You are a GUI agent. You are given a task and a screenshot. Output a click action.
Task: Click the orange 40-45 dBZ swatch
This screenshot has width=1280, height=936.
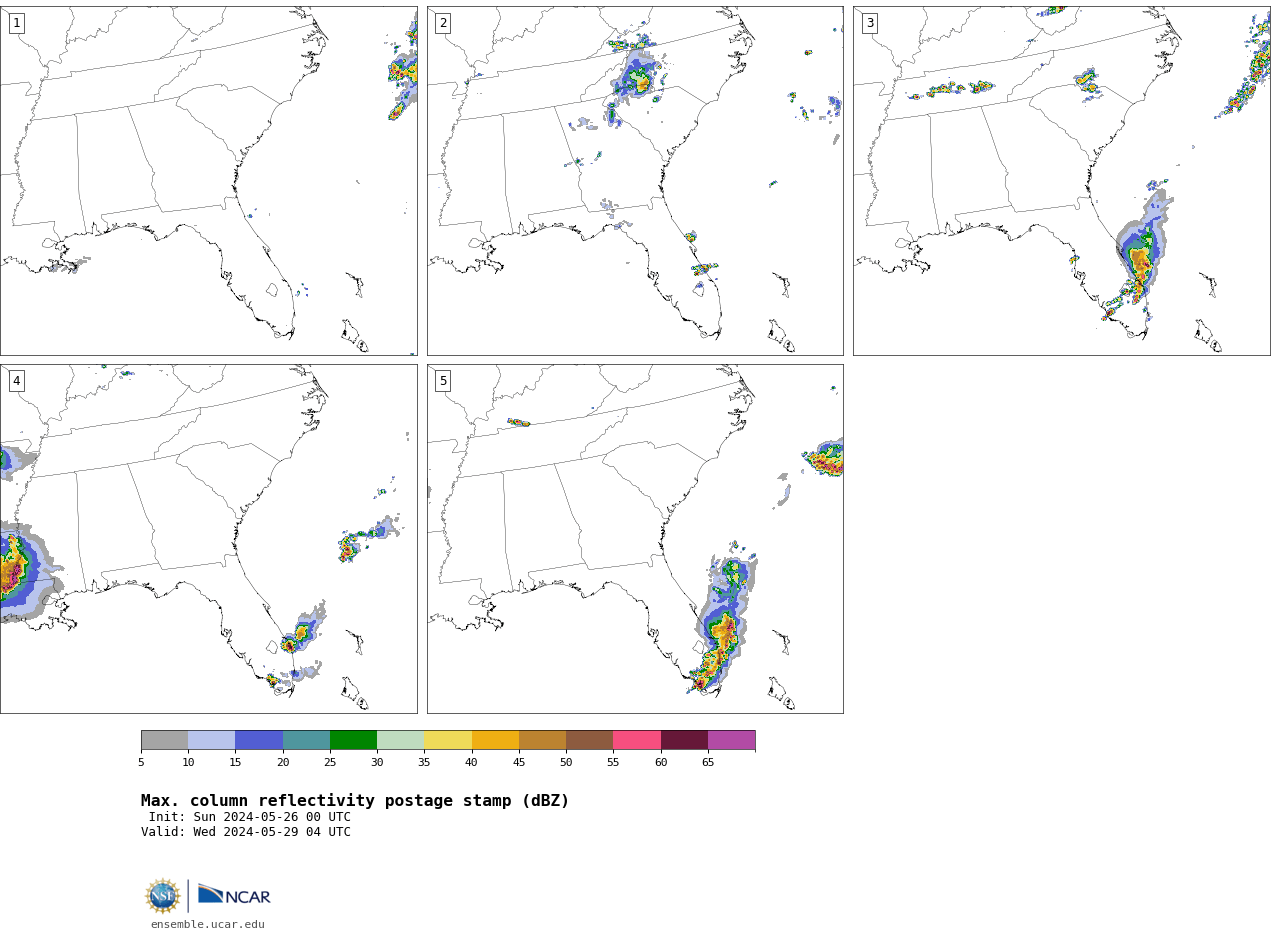tap(495, 740)
